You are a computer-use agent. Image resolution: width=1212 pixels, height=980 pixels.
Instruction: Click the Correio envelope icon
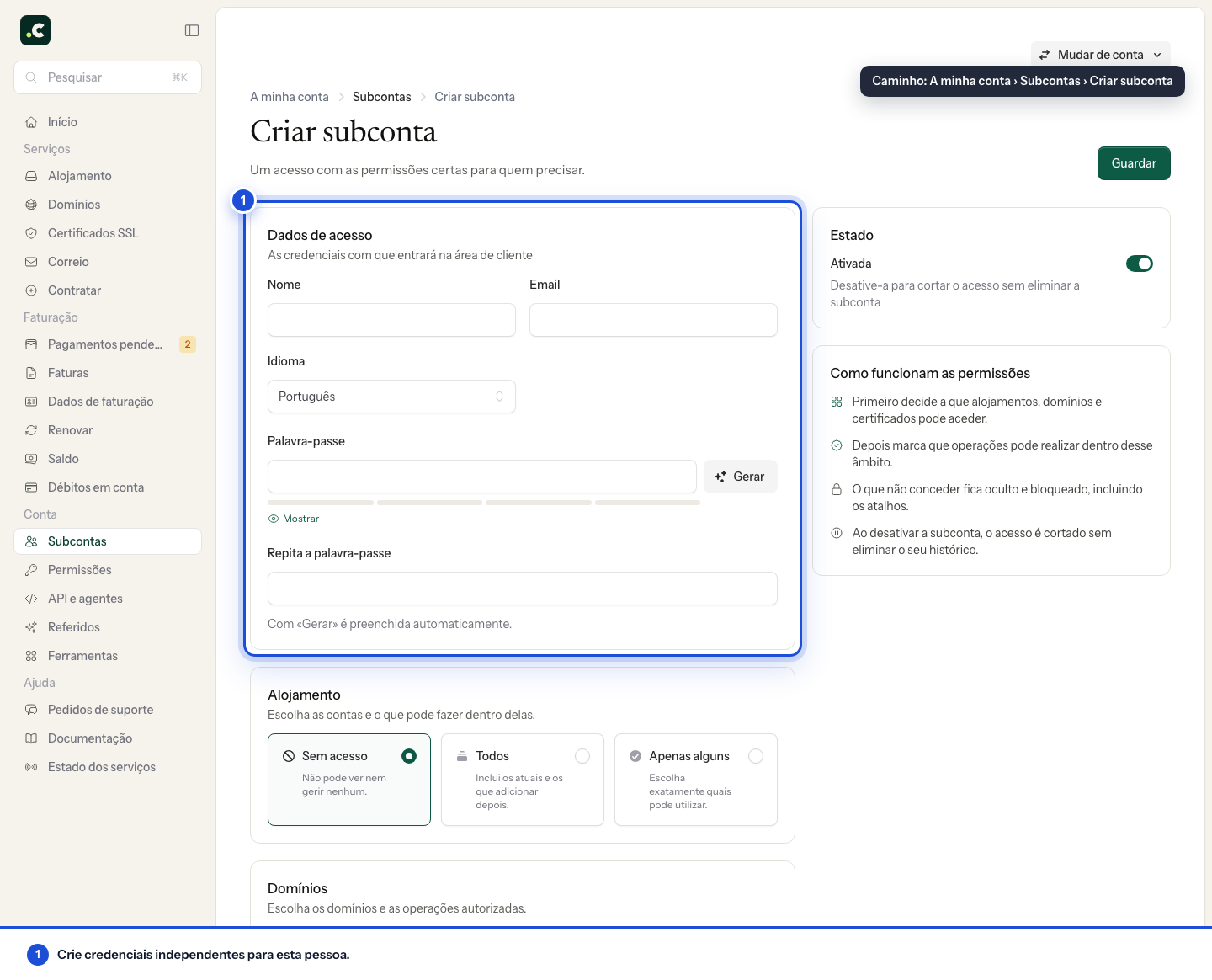(31, 262)
